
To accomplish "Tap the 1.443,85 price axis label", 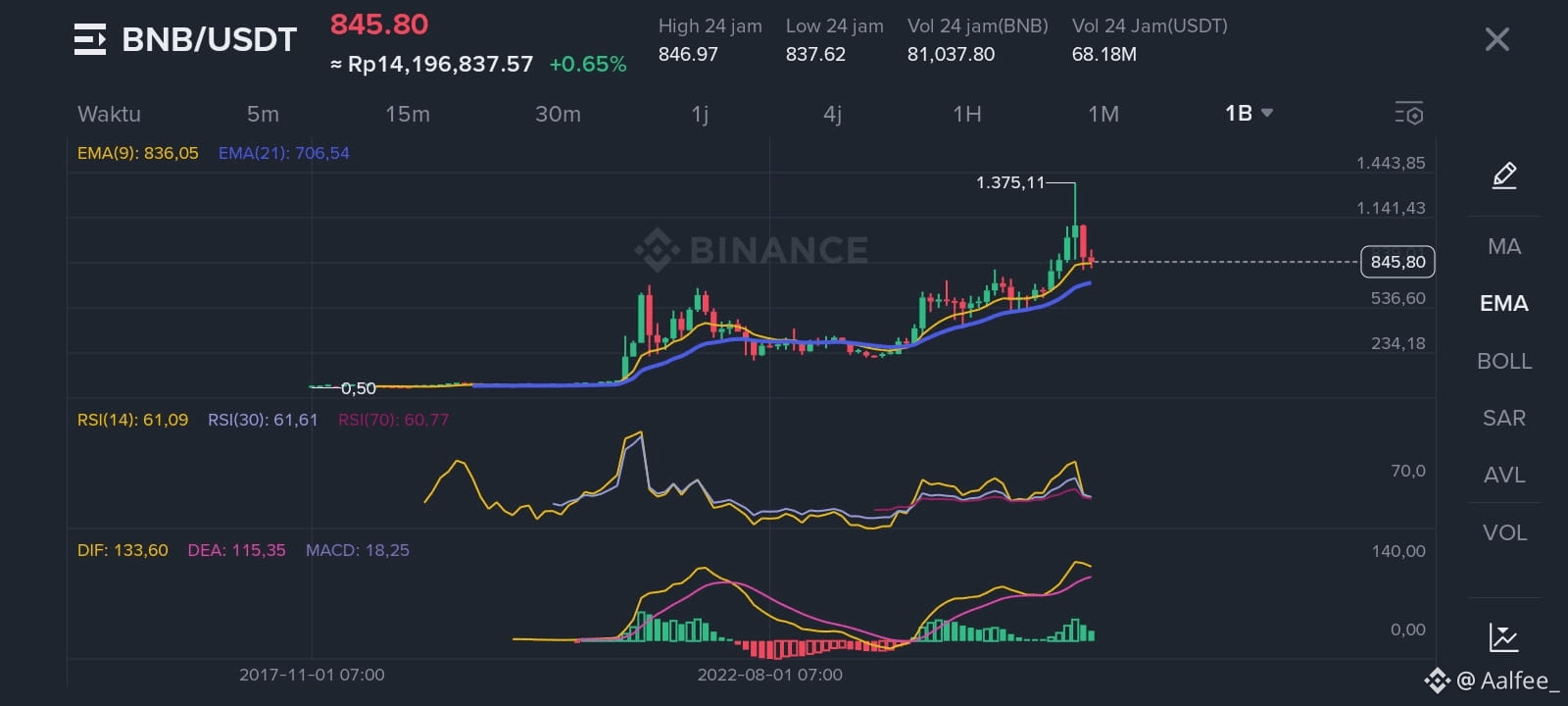I will 1391,163.
